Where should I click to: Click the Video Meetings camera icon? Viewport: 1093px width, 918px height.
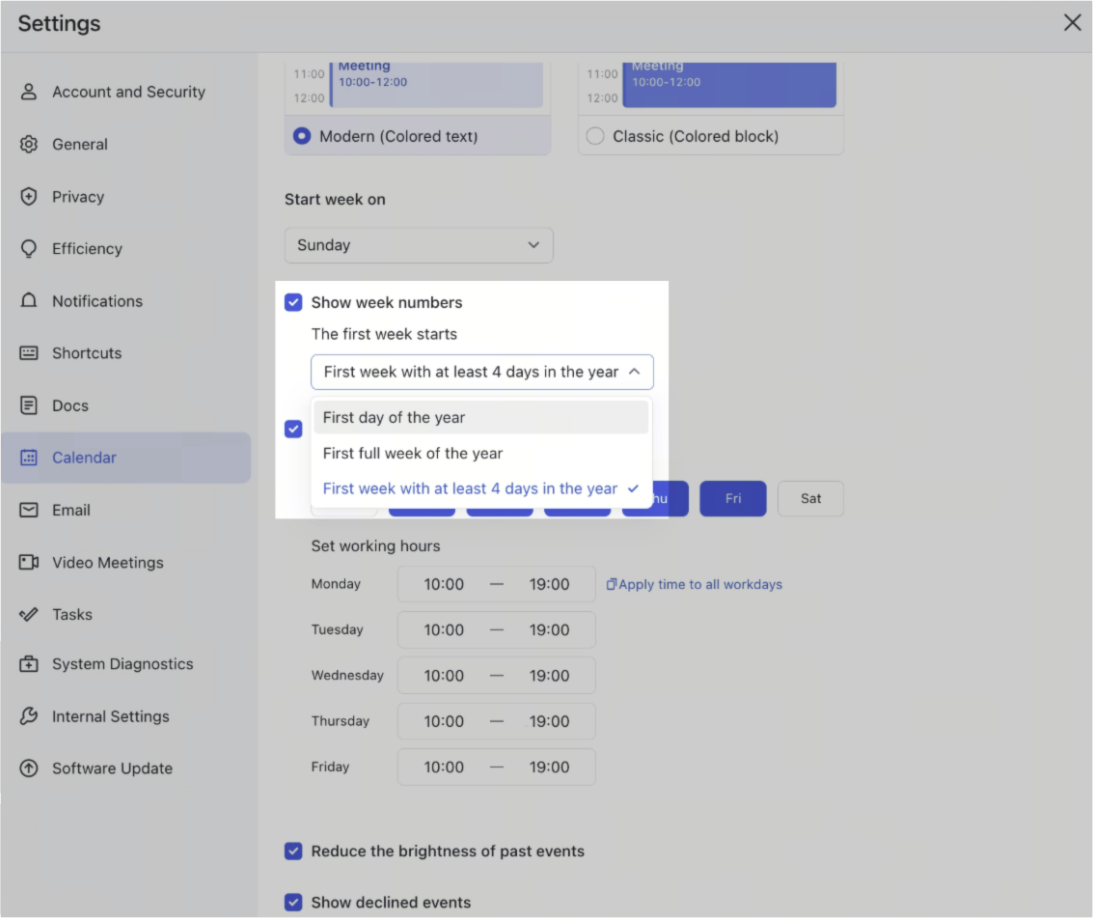(x=27, y=562)
